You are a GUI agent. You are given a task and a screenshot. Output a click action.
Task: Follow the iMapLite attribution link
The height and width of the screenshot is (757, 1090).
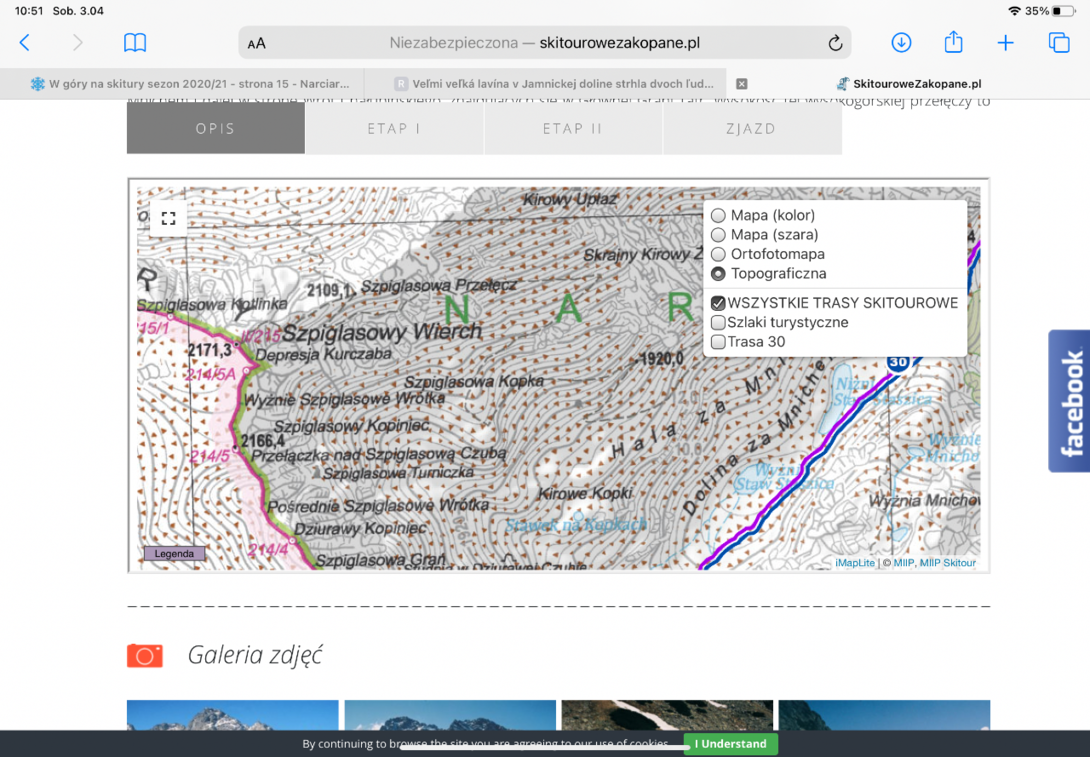click(x=855, y=563)
